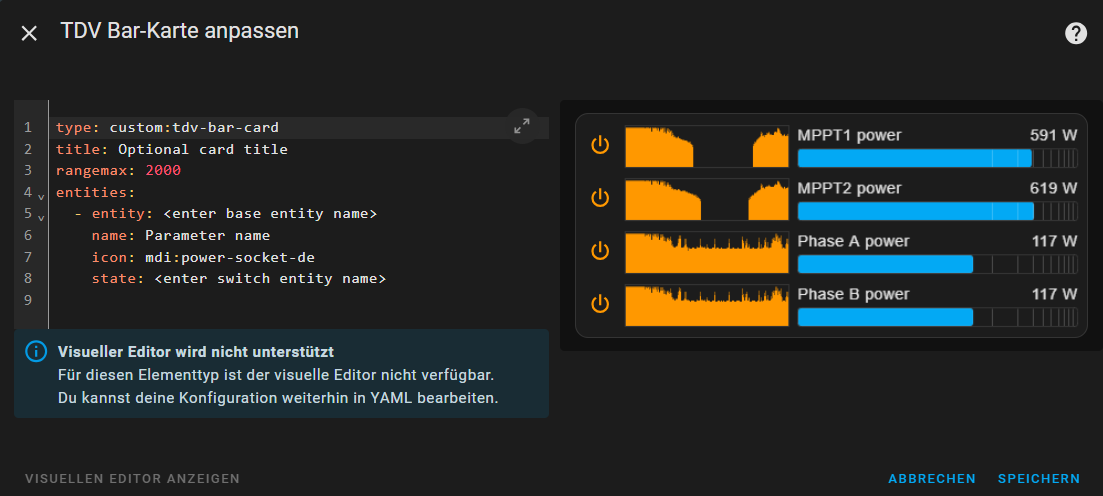Click the help question mark icon

coord(1076,33)
